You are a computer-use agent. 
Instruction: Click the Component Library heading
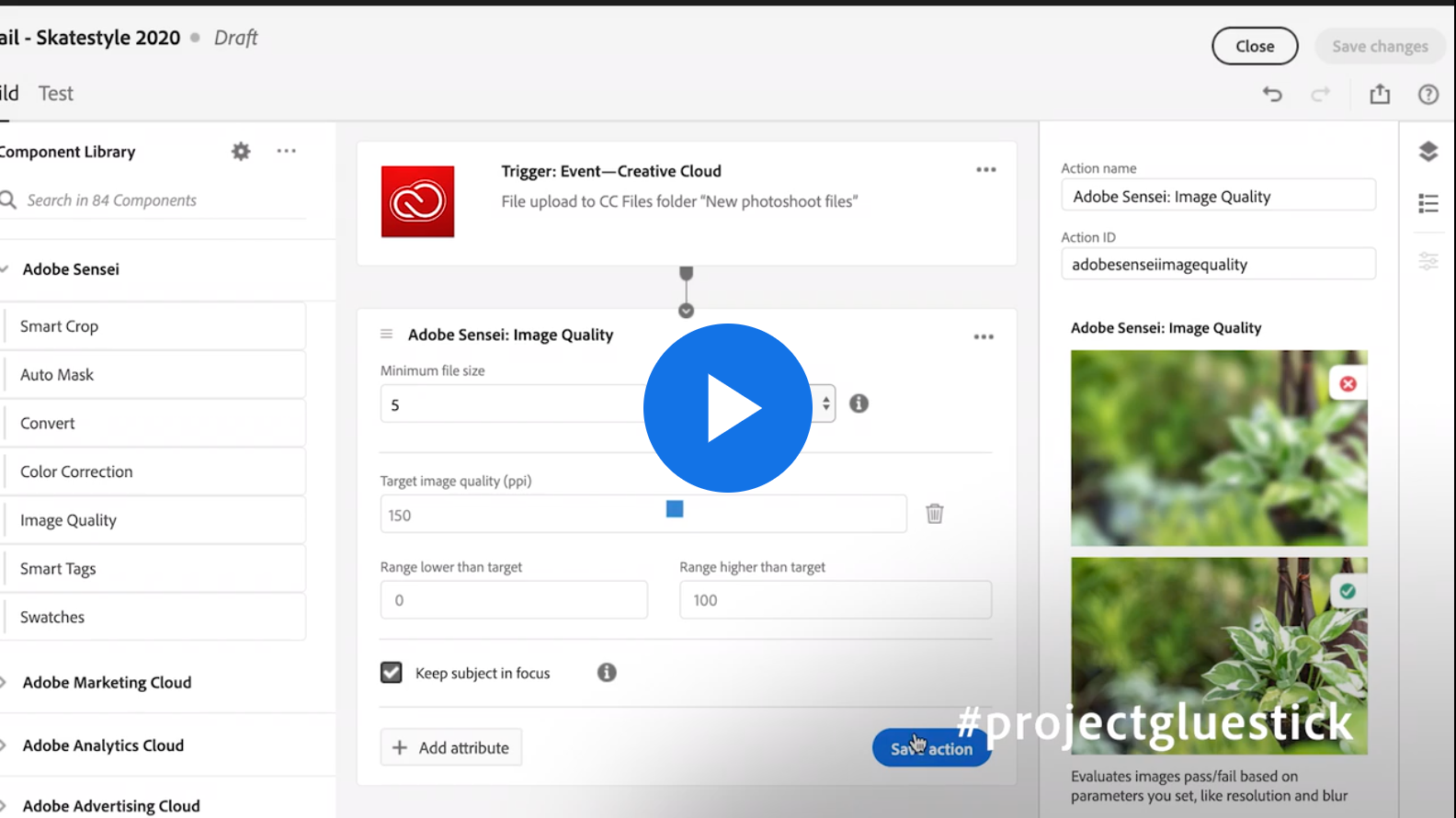pos(67,152)
